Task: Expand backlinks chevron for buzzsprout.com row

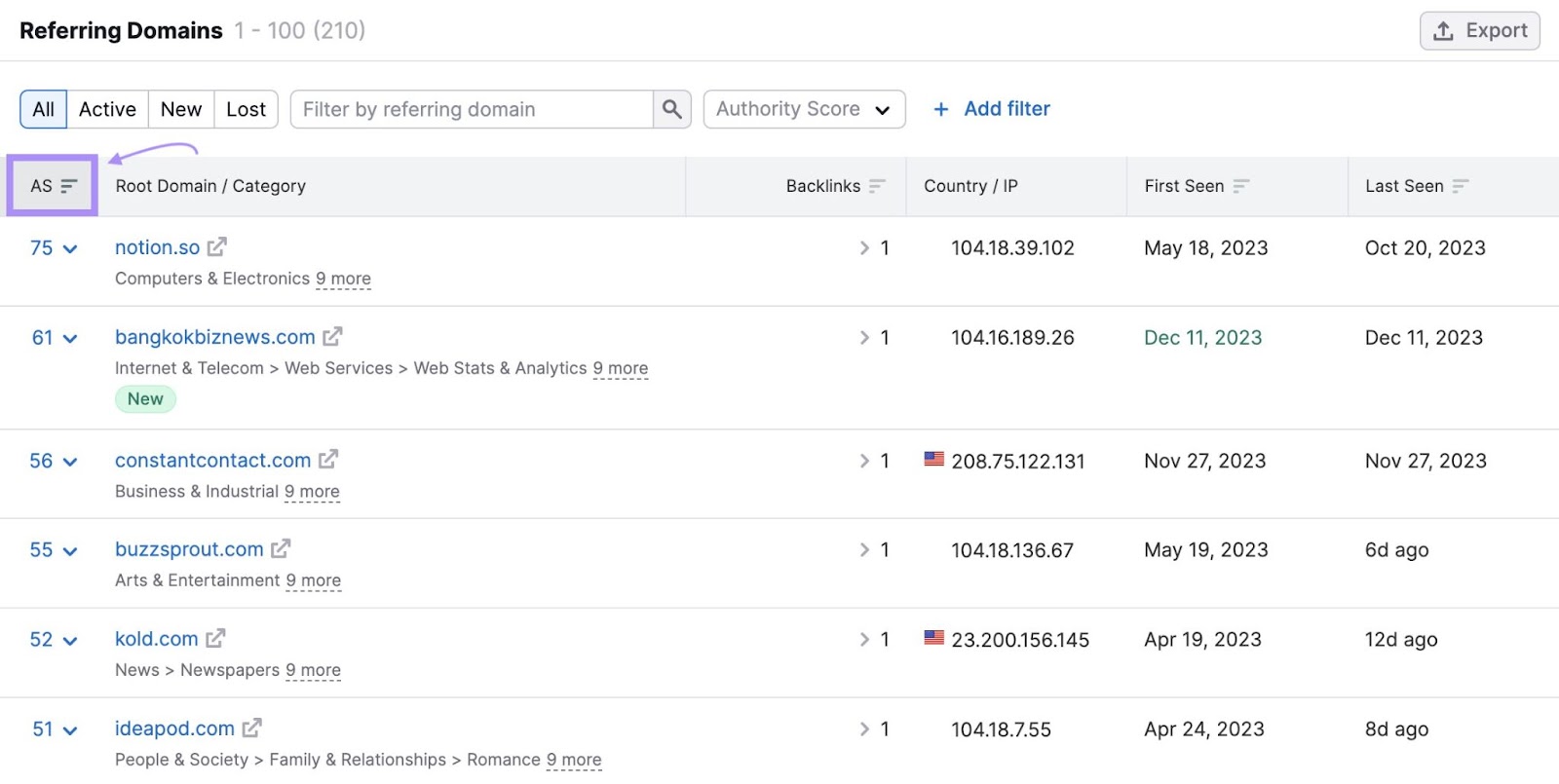Action: click(864, 550)
